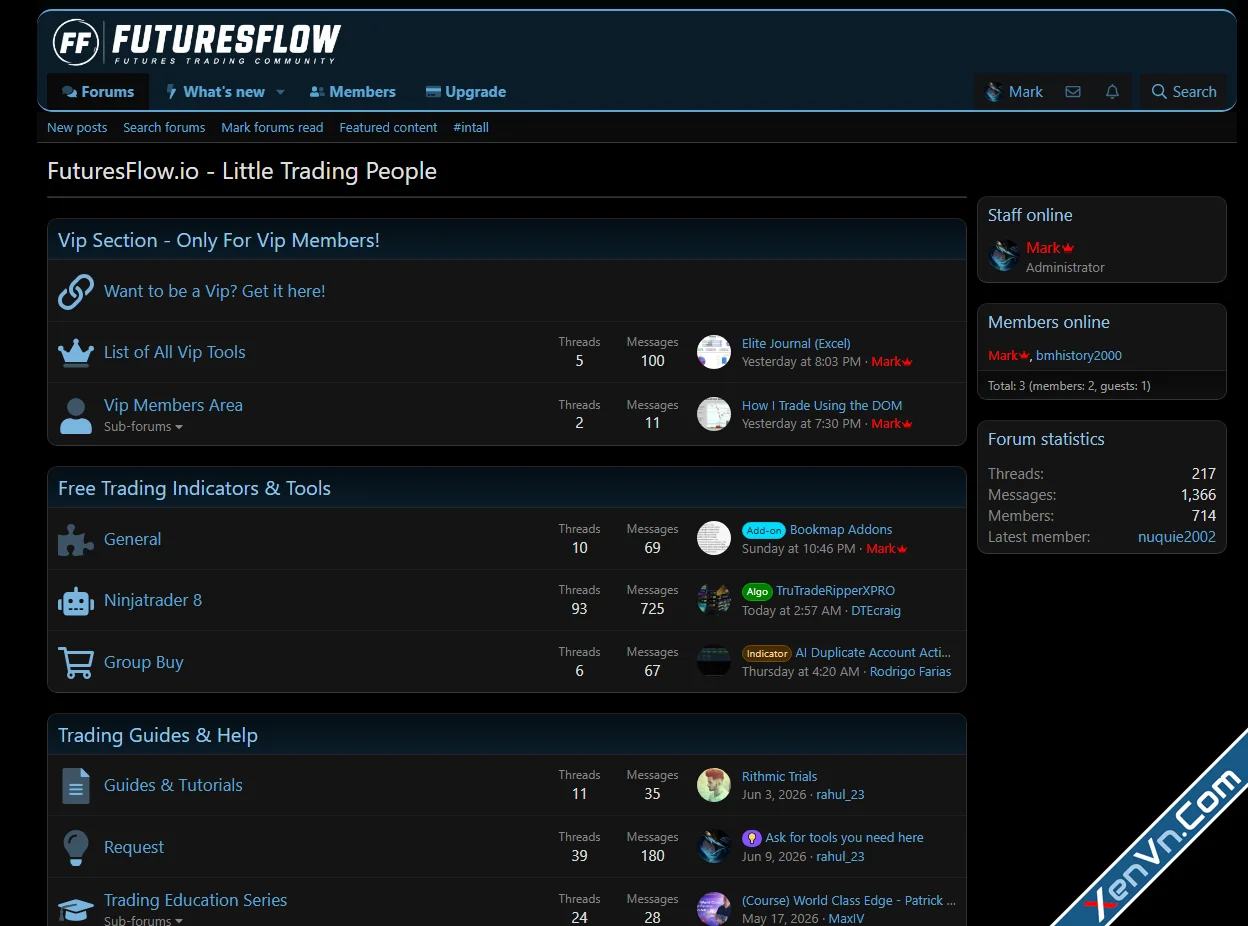This screenshot has width=1248, height=926.
Task: Click the document icon for Guides & Tutorials
Action: [76, 786]
